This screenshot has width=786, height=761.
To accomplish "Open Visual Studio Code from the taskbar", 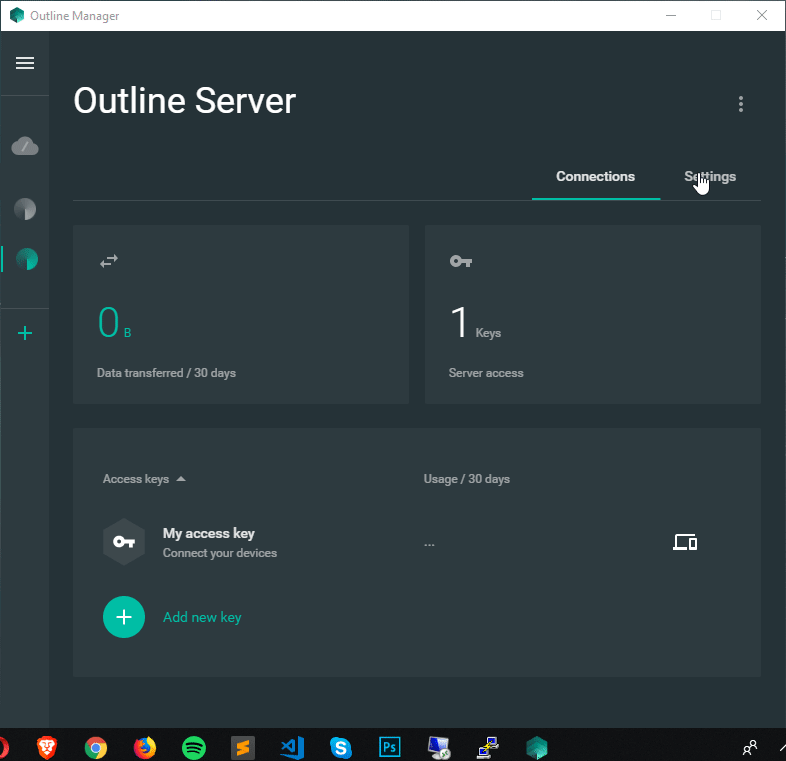I will (292, 748).
